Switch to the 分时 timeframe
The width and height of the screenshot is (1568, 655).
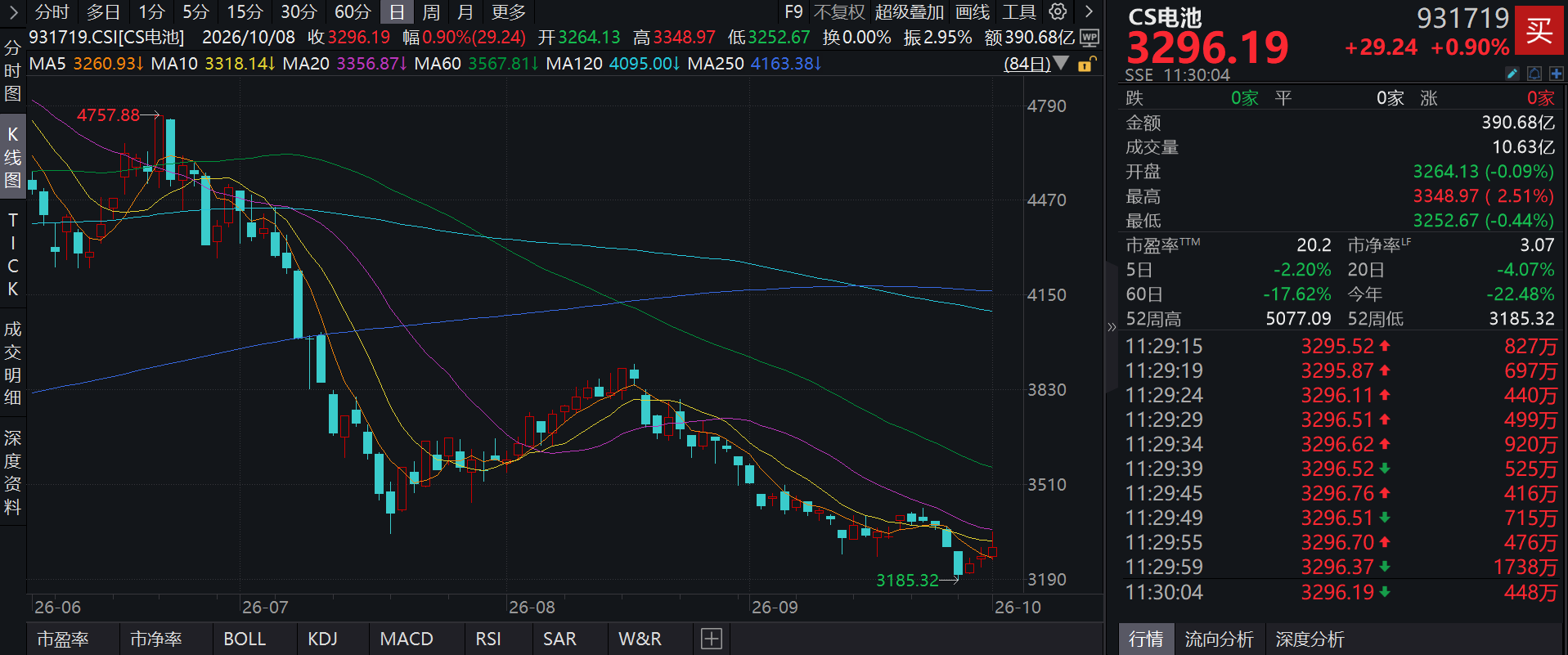52,11
